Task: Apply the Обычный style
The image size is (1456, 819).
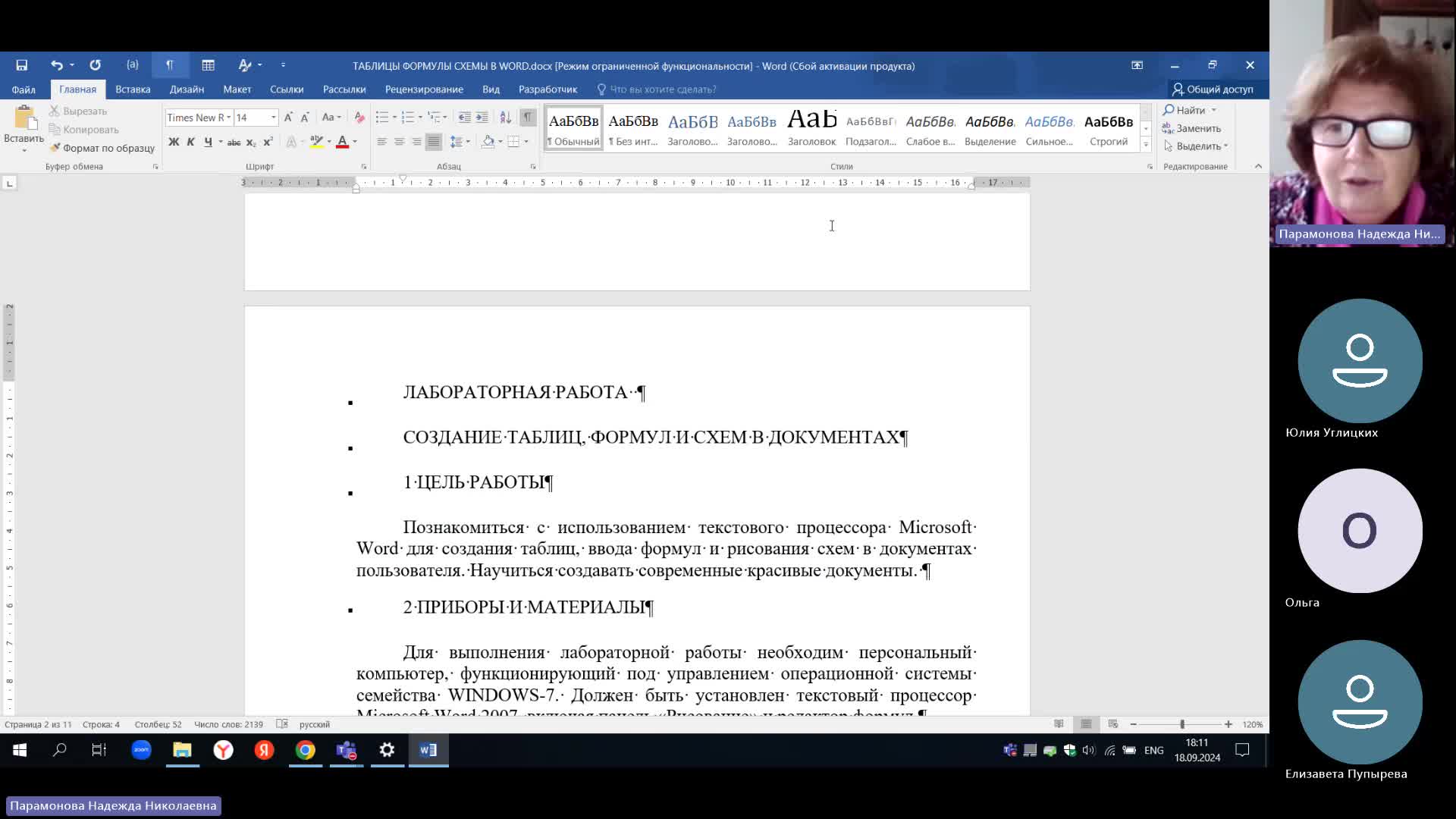Action: coord(573,128)
